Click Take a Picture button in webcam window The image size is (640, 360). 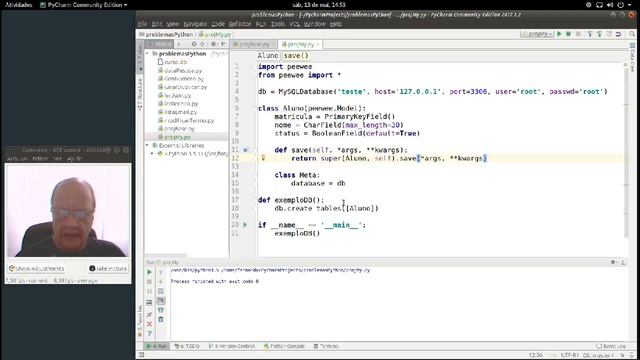tap(108, 268)
